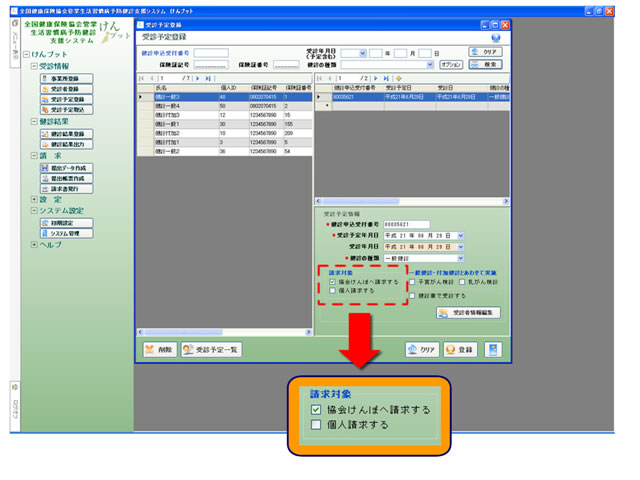Uncheck 協会けんぽへ請求する checkbox
Viewport: 640px width, 480px height.
coord(333,283)
